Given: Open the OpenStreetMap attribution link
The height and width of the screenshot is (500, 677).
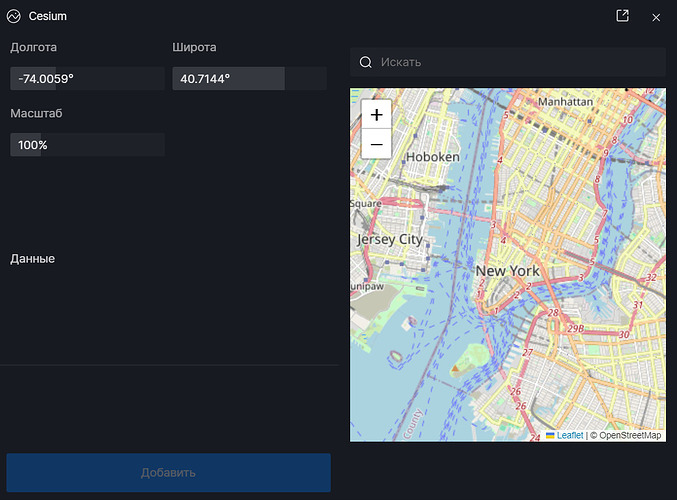Looking at the screenshot, I should (629, 435).
